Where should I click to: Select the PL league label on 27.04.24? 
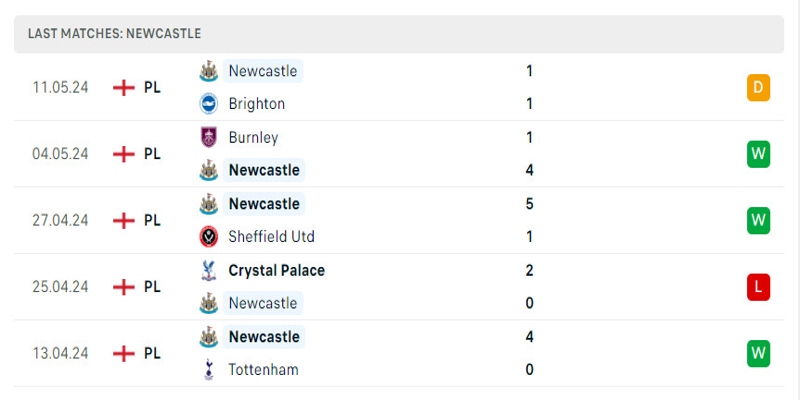click(x=152, y=220)
